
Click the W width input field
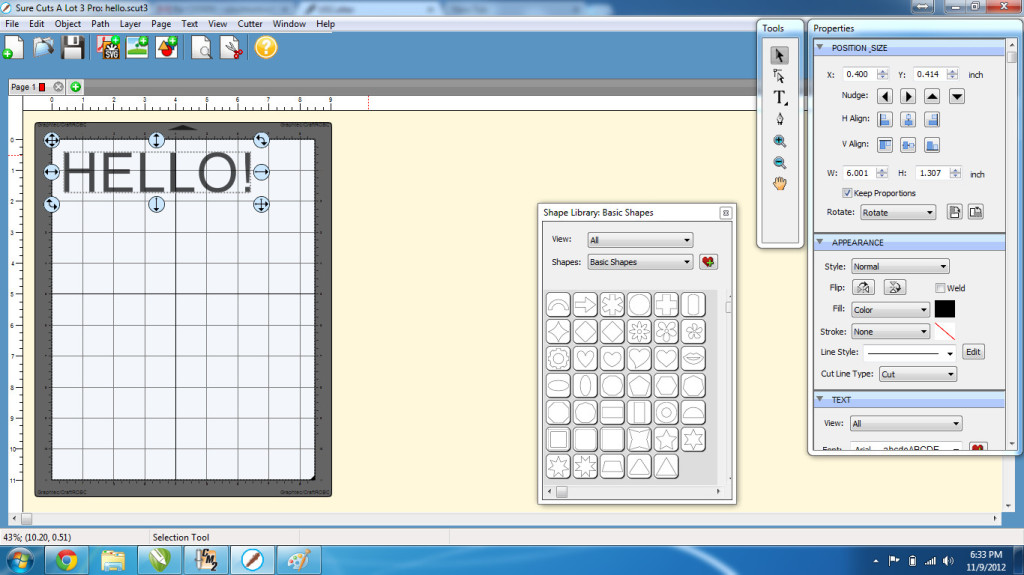(859, 173)
